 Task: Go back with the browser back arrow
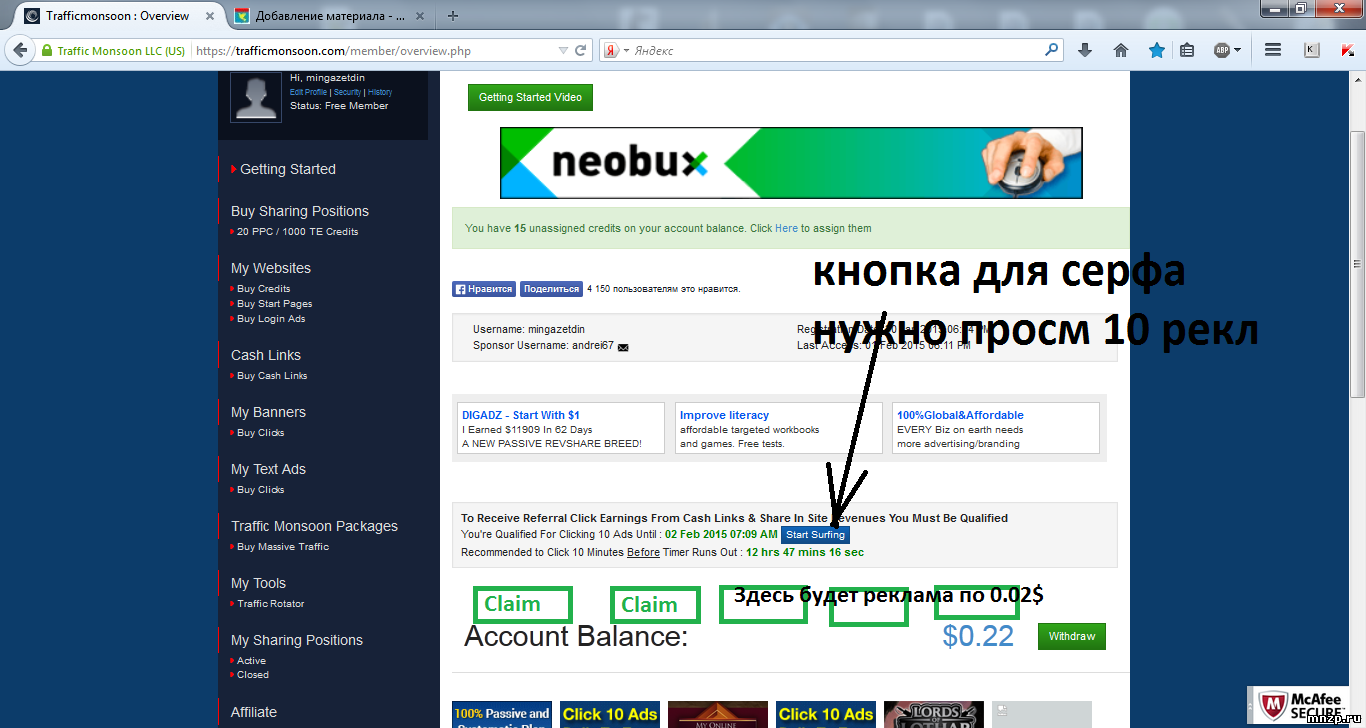tap(19, 50)
